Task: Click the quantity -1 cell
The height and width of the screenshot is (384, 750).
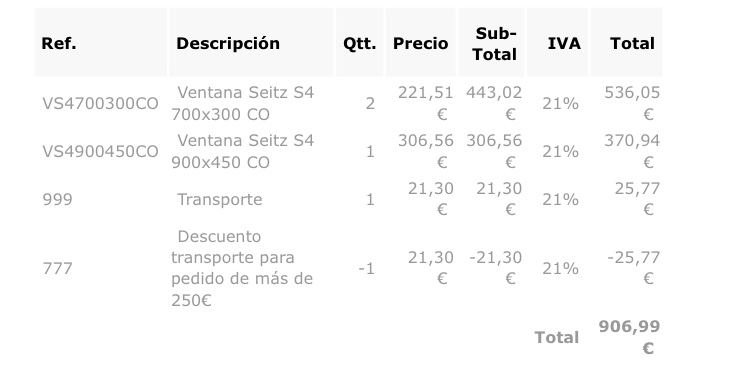Action: (x=366, y=269)
